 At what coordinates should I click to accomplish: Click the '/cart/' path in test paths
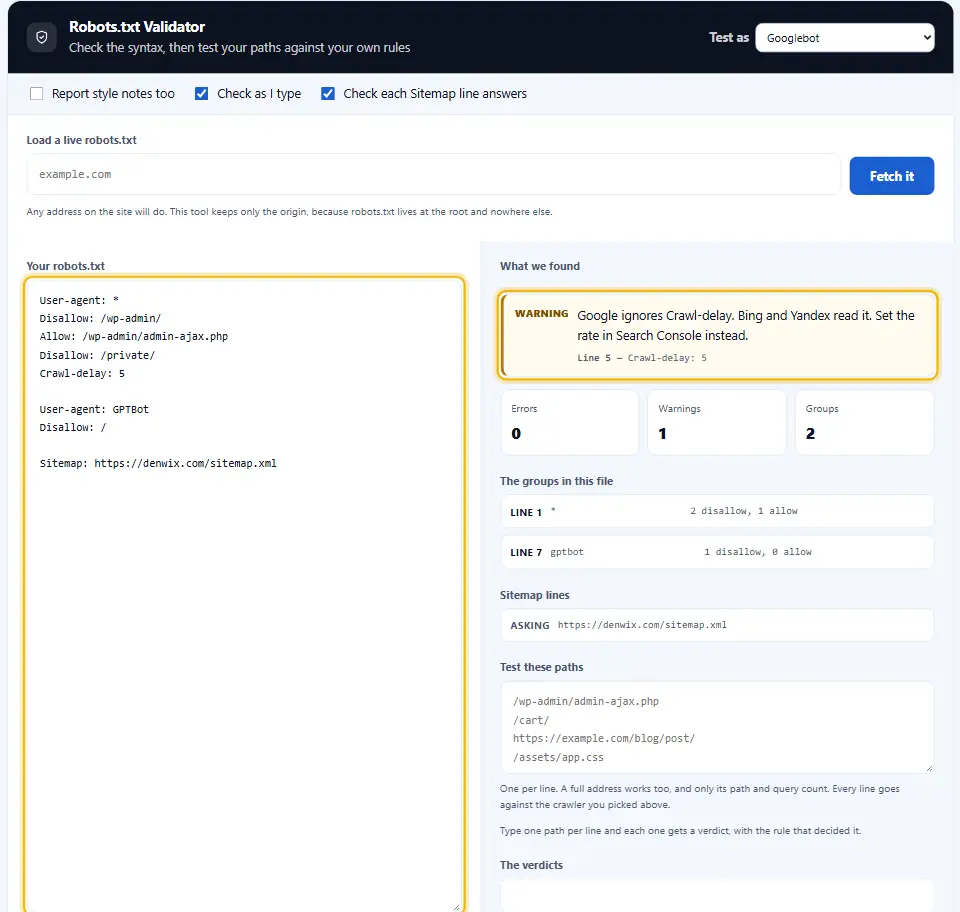point(531,720)
